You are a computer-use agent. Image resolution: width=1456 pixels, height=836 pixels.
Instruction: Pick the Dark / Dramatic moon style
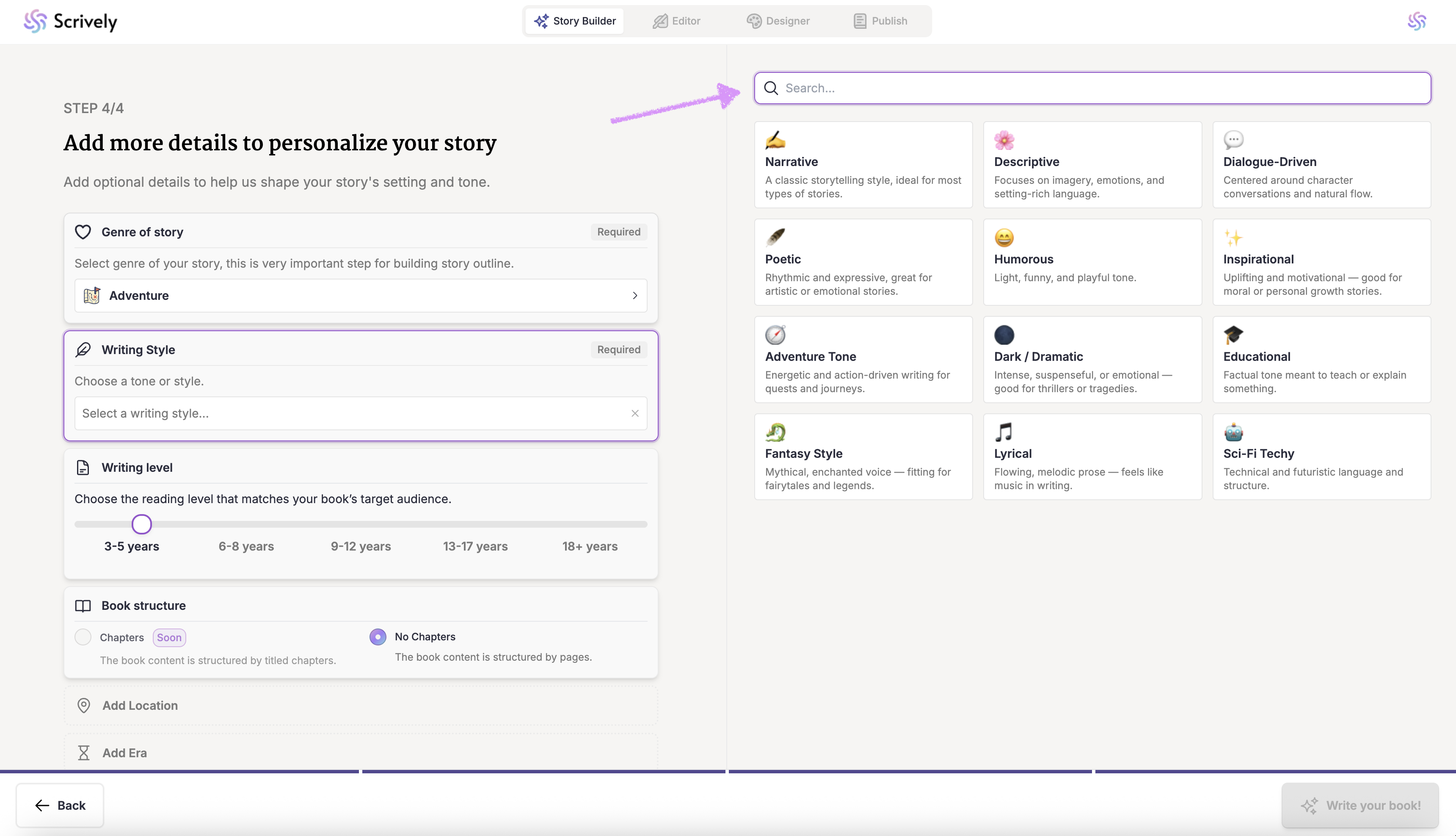pyautogui.click(x=1092, y=360)
